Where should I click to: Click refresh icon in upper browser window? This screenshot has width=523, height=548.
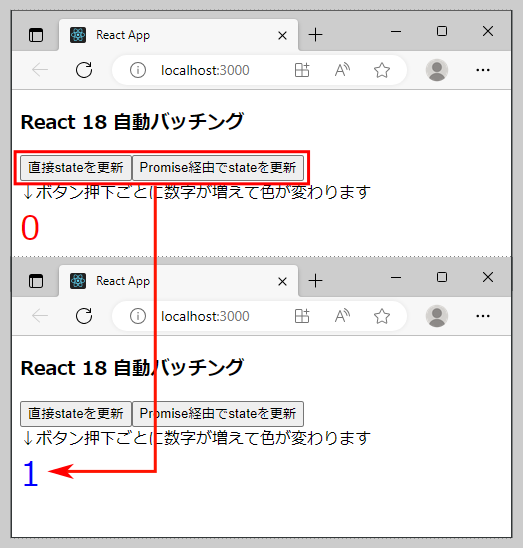coord(84,70)
